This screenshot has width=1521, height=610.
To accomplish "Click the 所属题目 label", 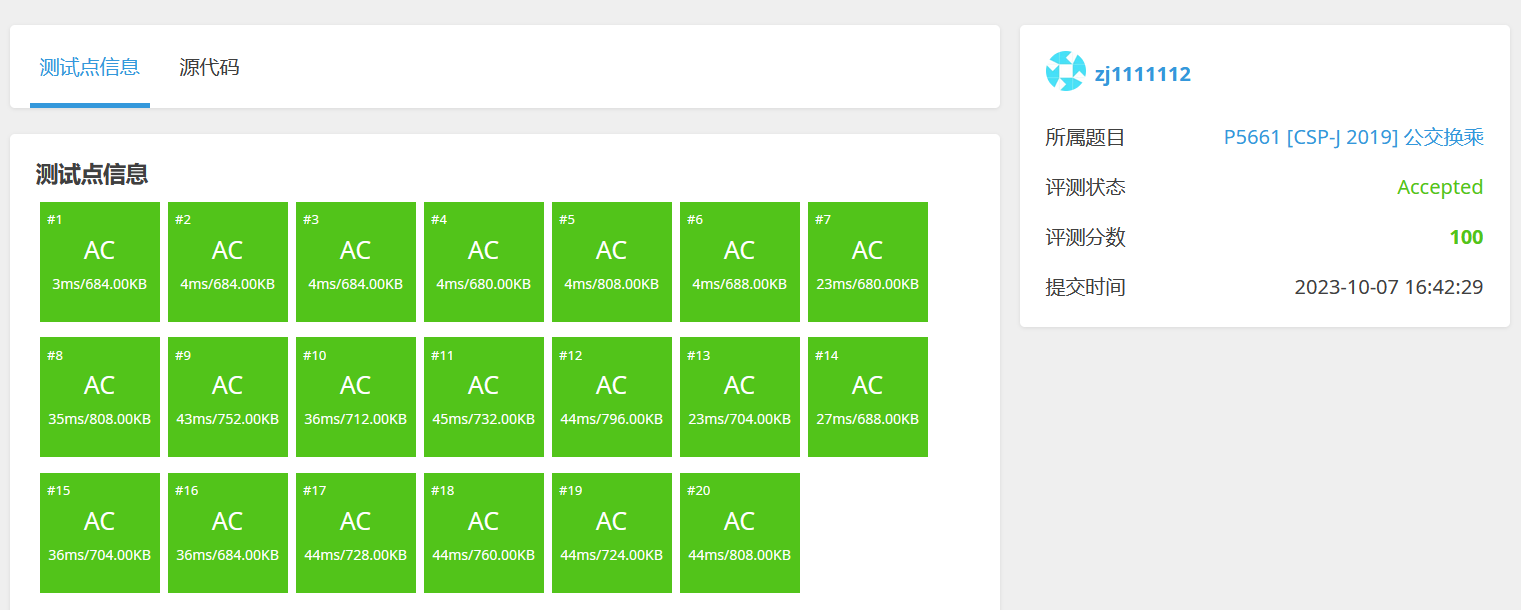I will tap(1085, 138).
